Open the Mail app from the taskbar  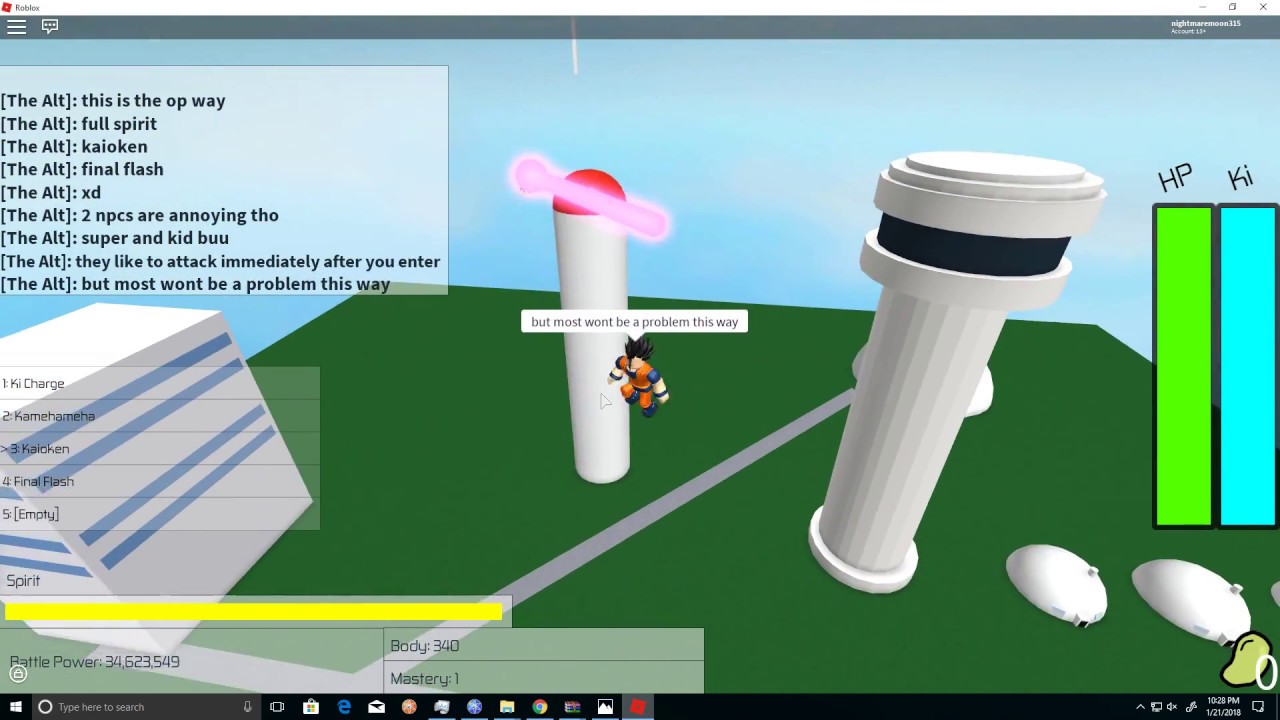coord(376,707)
